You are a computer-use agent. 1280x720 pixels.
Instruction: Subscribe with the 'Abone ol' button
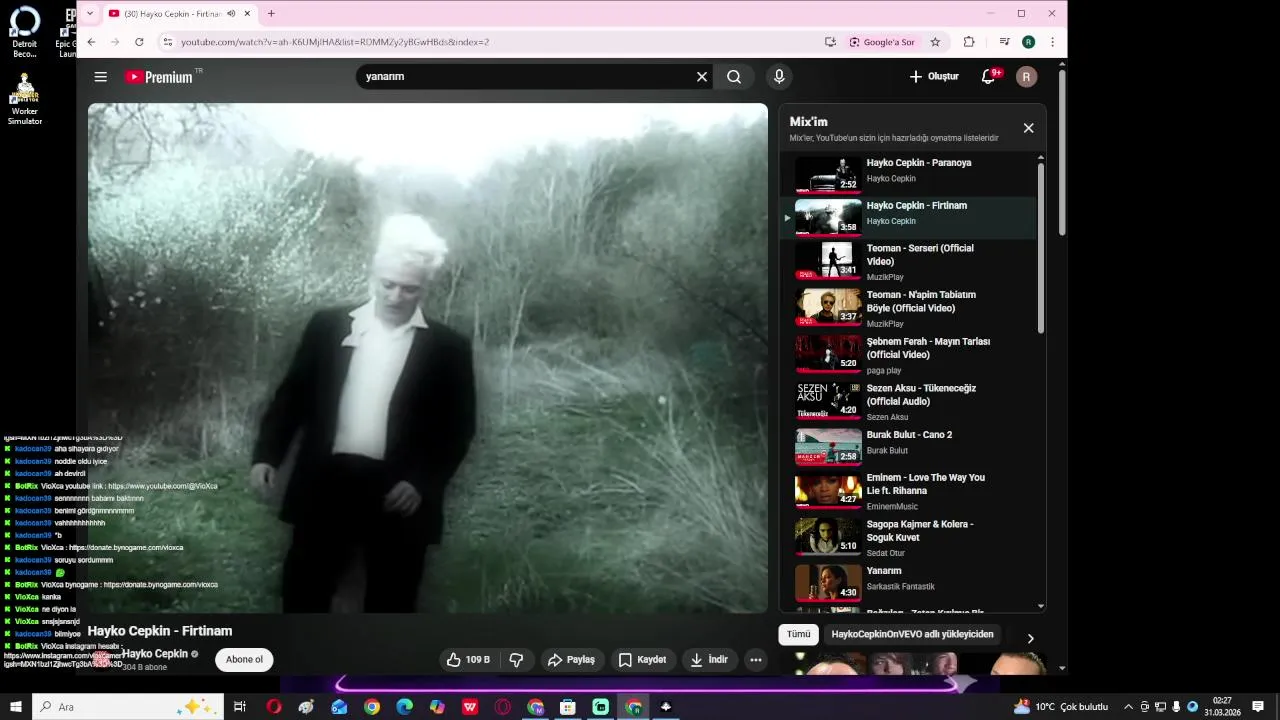click(x=244, y=660)
